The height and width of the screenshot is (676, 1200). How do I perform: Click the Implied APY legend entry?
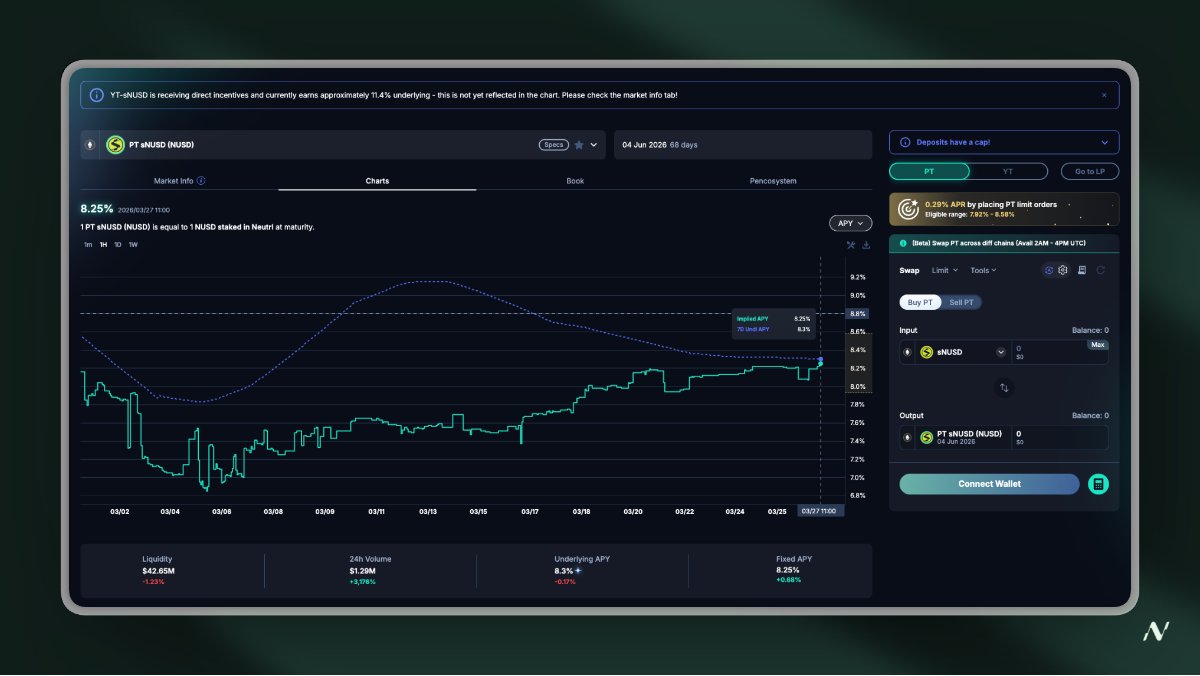[773, 319]
